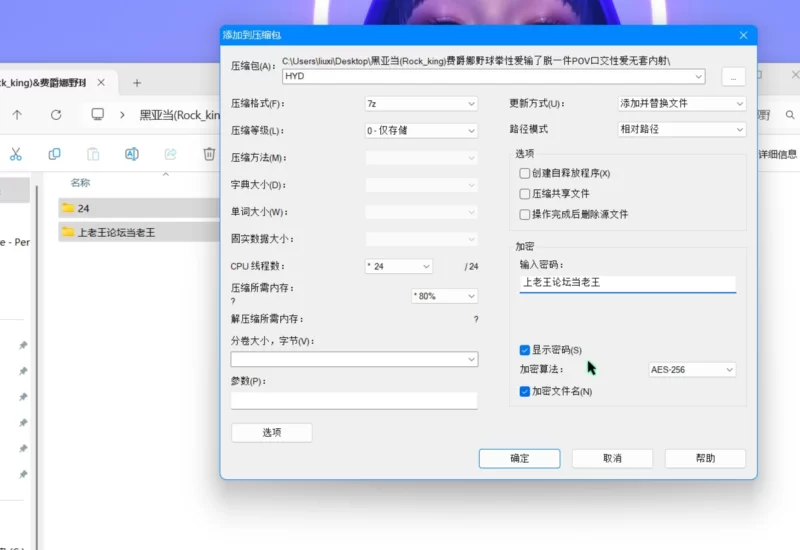Click the browse button beside archive name
800x550 pixels.
733,76
